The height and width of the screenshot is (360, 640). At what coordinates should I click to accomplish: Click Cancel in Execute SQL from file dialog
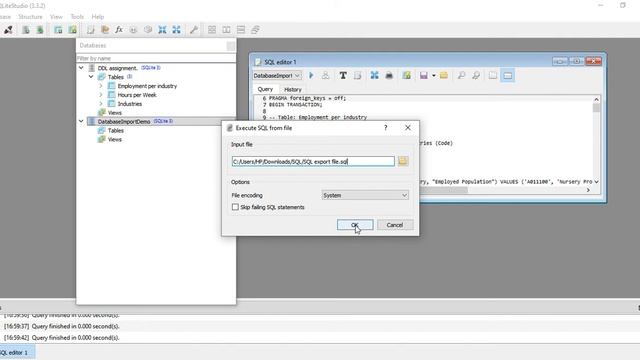coord(395,225)
